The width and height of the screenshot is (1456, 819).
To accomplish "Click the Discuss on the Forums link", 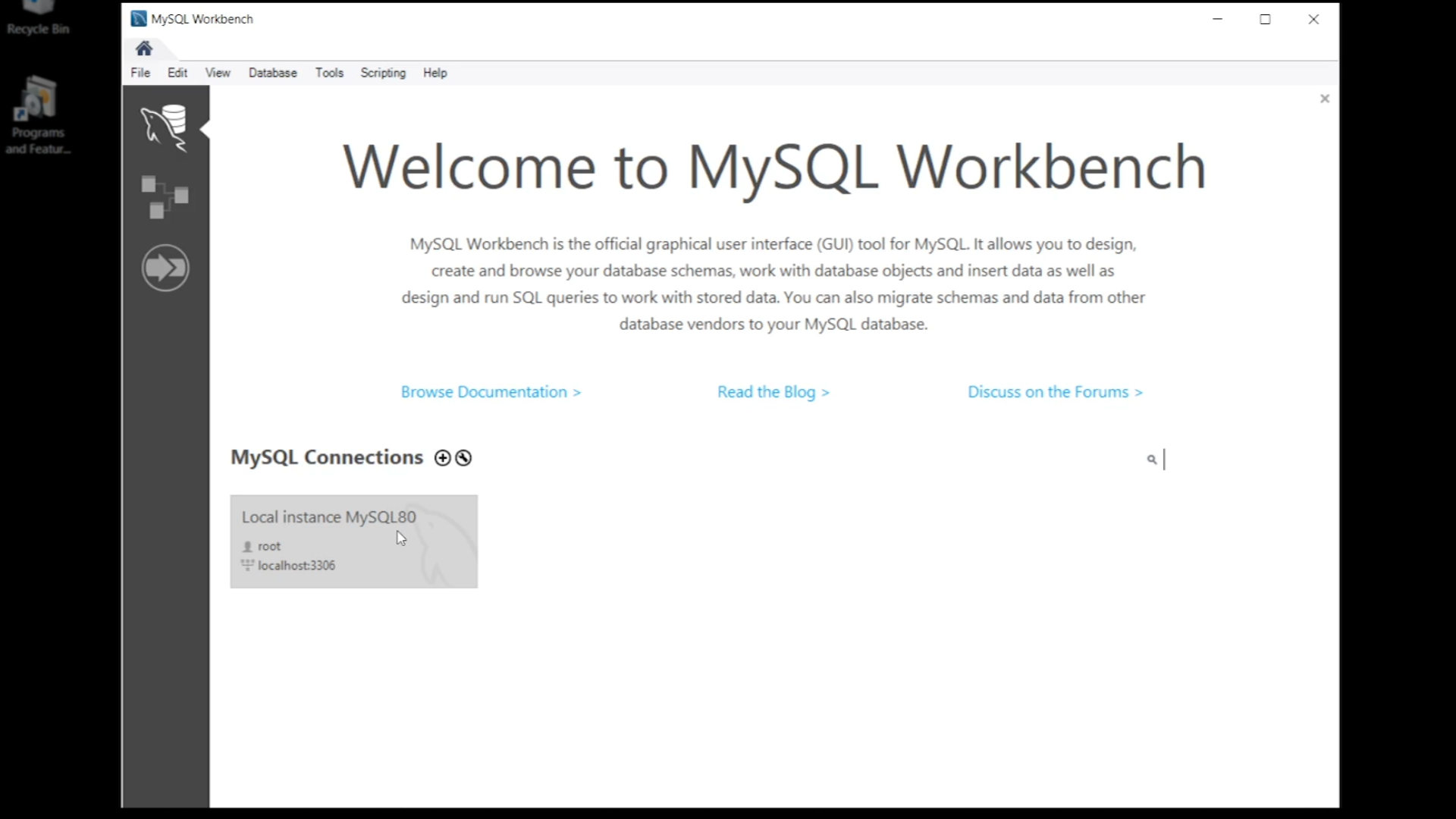I will pos(1054,392).
